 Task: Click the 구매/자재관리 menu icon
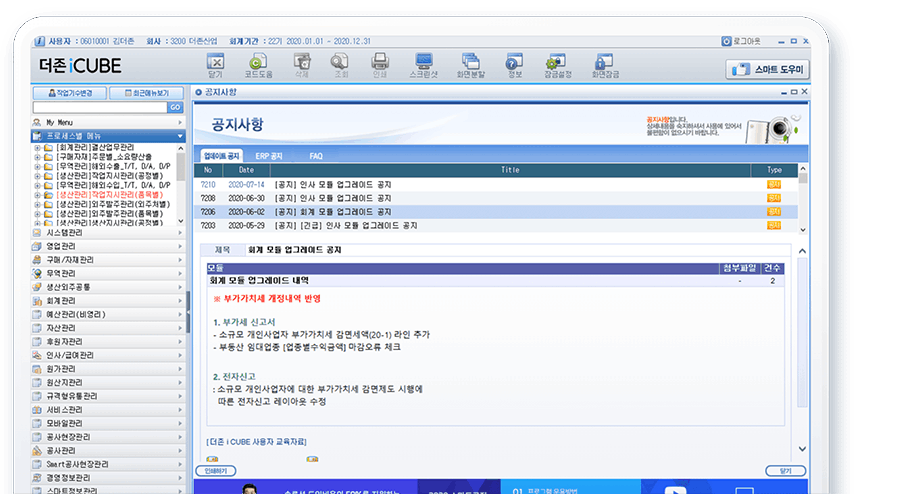pyautogui.click(x=37, y=260)
